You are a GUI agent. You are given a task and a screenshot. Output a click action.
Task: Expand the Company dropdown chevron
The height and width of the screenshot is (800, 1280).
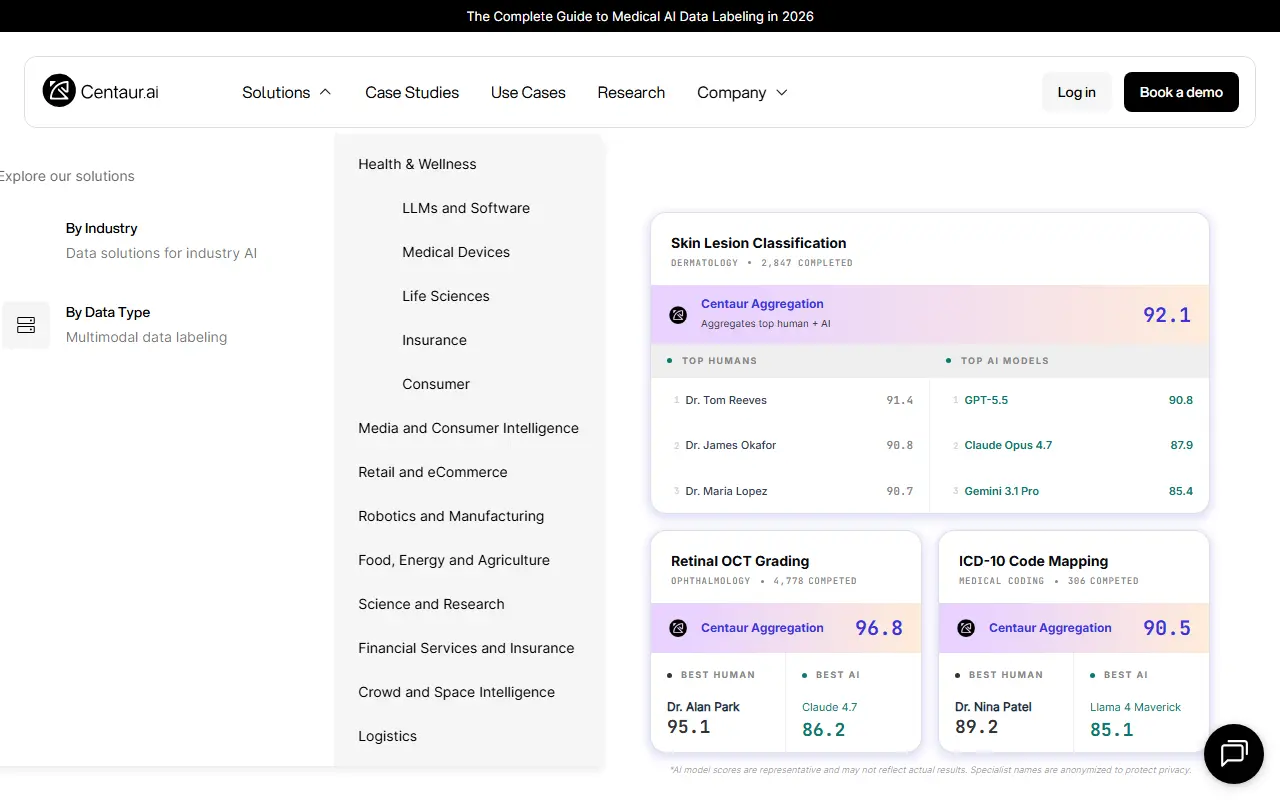pyautogui.click(x=782, y=92)
